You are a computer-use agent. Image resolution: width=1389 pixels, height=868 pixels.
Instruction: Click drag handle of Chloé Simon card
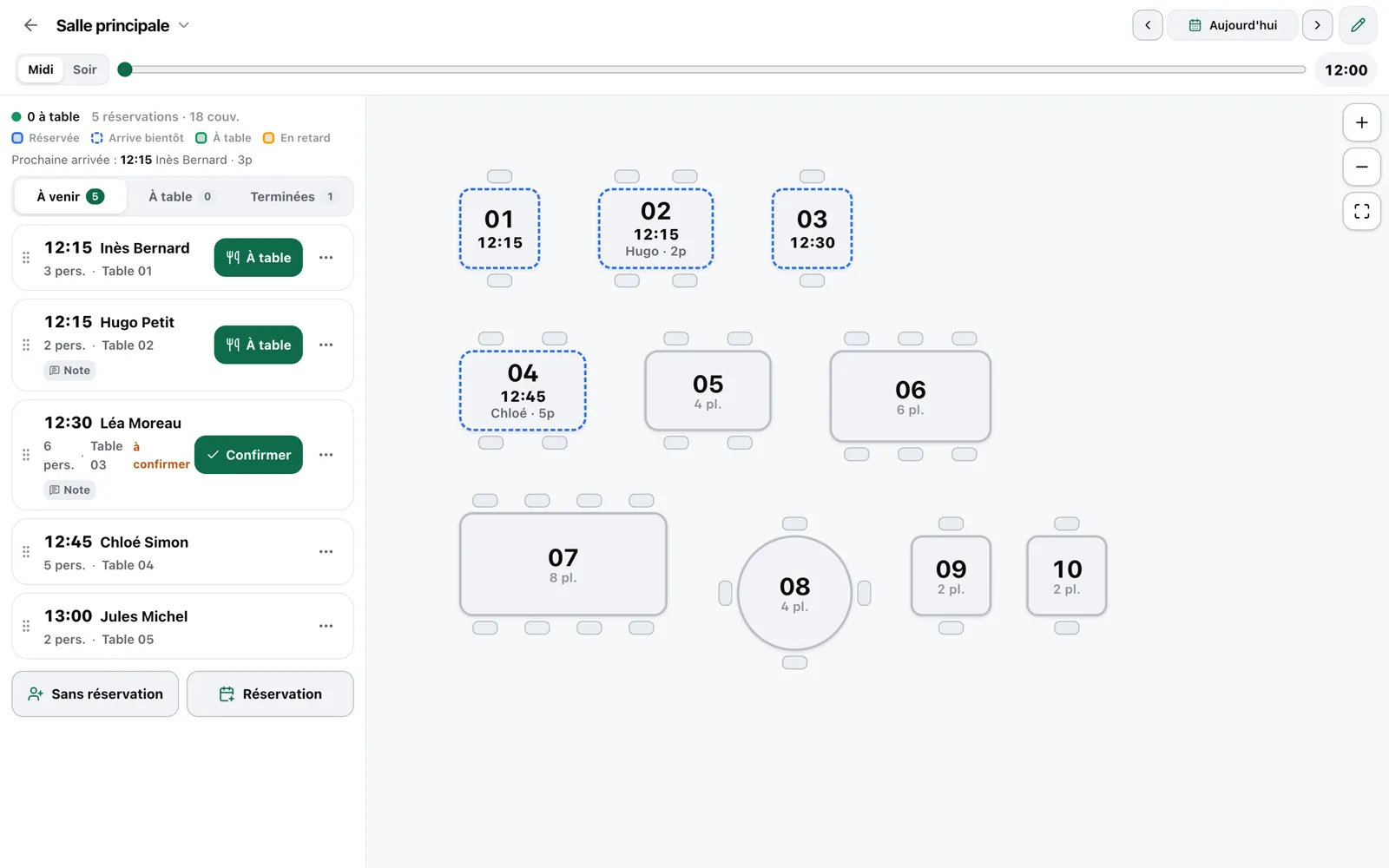tap(26, 552)
